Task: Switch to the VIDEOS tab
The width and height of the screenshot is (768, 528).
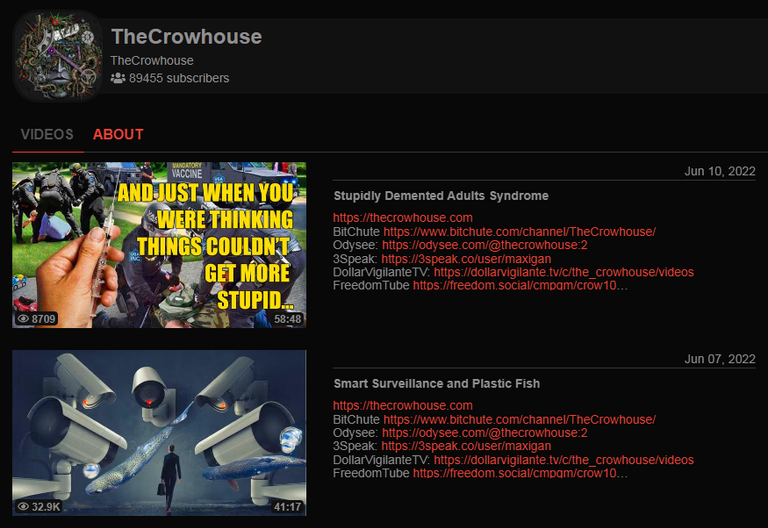Action: [x=47, y=134]
